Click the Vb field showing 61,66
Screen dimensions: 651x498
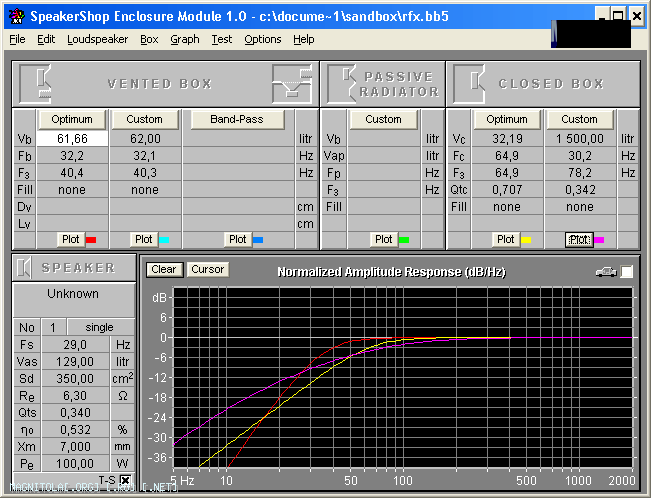click(x=73, y=139)
